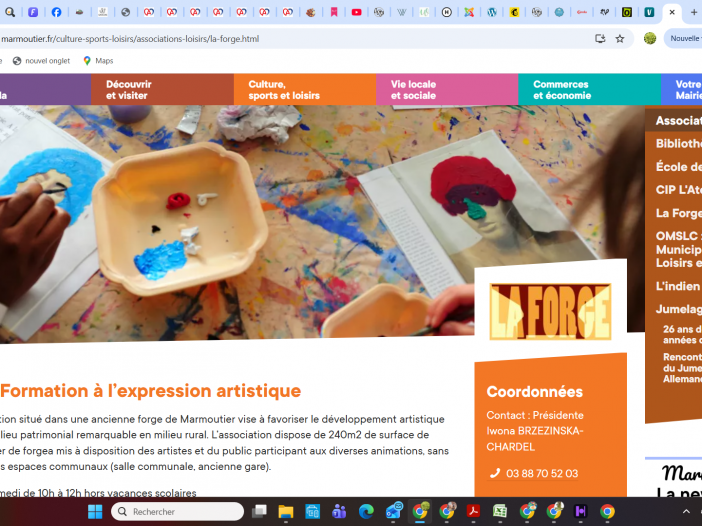Switch to the Facebook tab

56,12
